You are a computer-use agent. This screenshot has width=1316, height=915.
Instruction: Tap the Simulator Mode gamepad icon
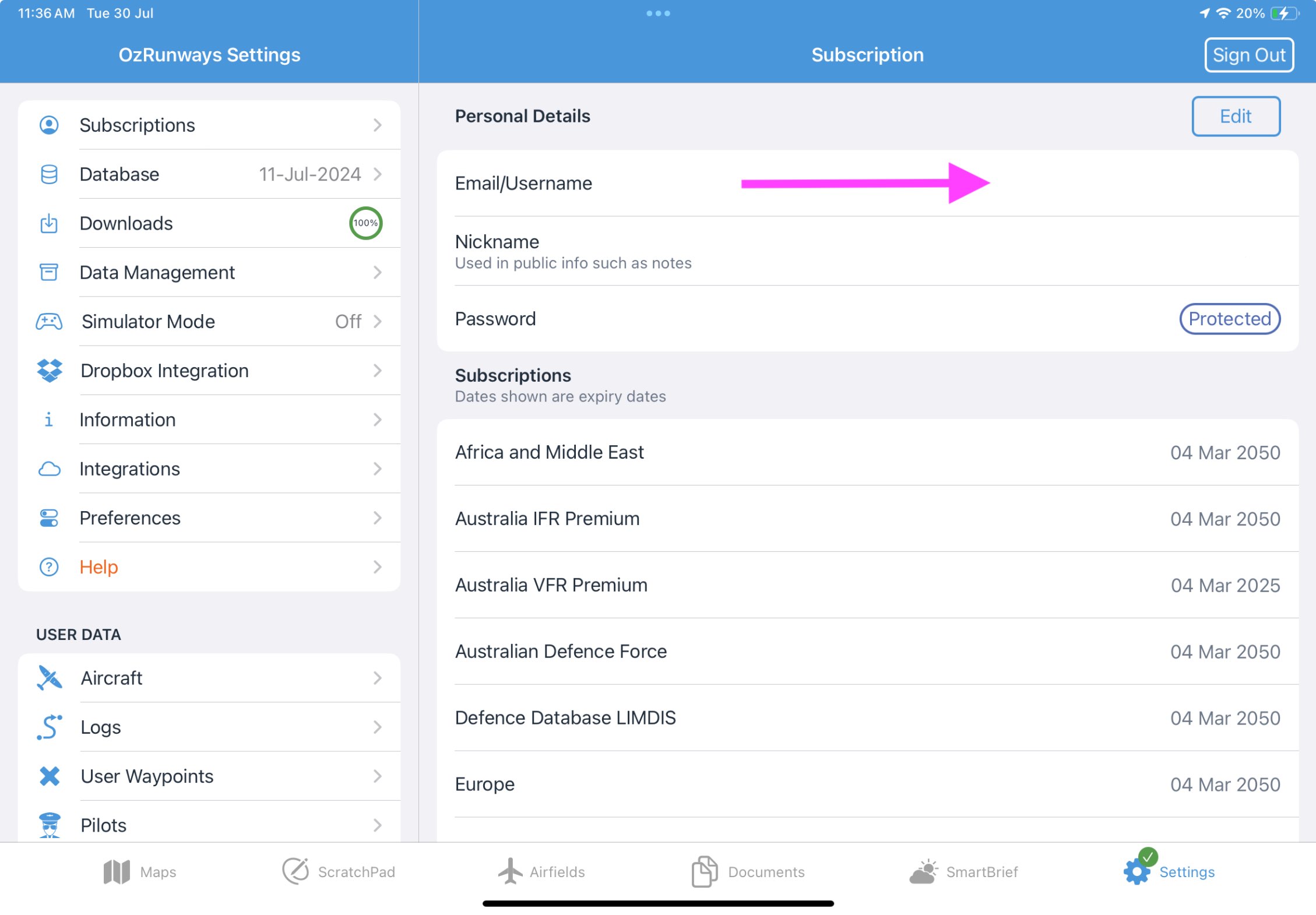click(50, 322)
